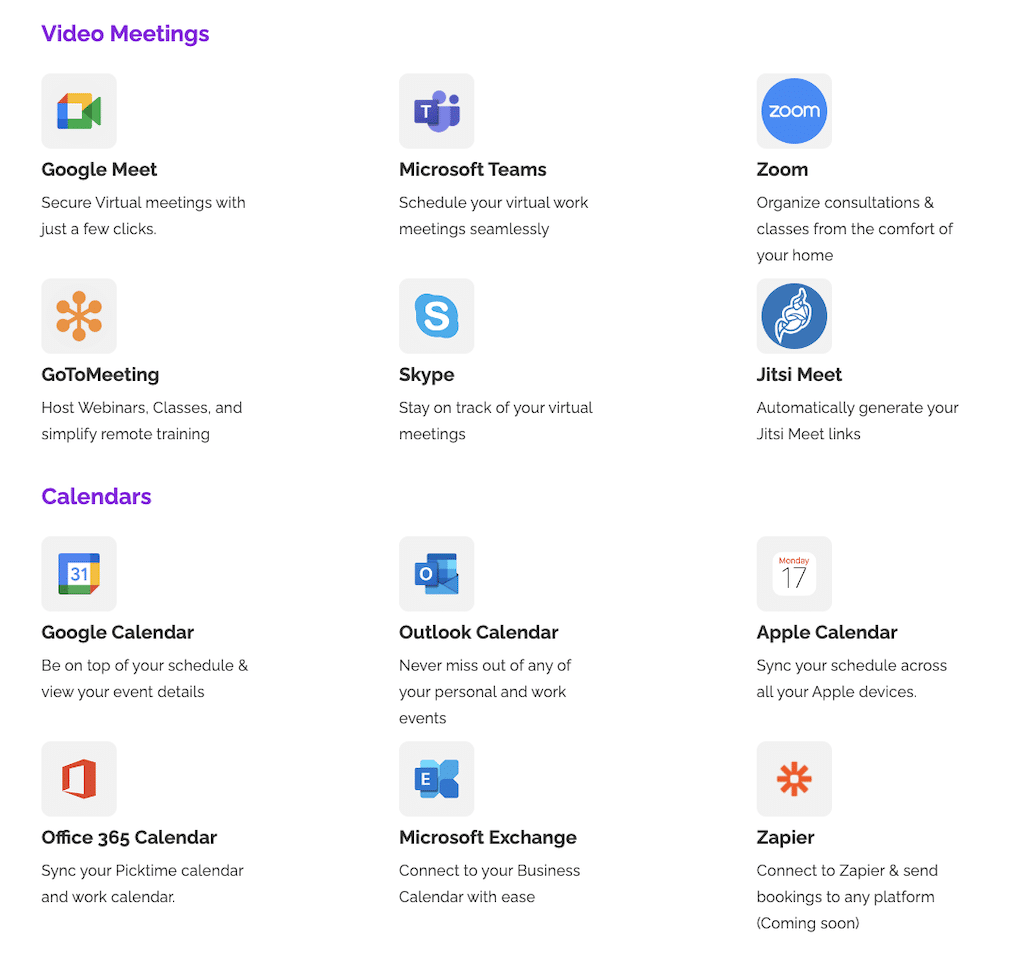Viewport: 1024px width, 969px height.
Task: Click the Microsoft Teams title text
Action: coord(472,170)
